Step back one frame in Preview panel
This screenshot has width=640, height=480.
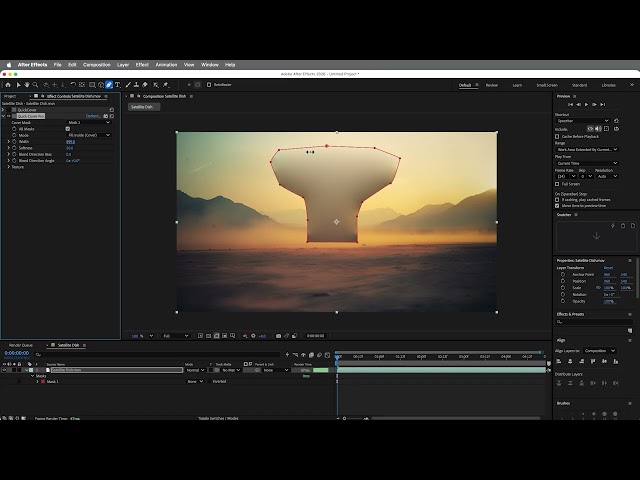(578, 104)
